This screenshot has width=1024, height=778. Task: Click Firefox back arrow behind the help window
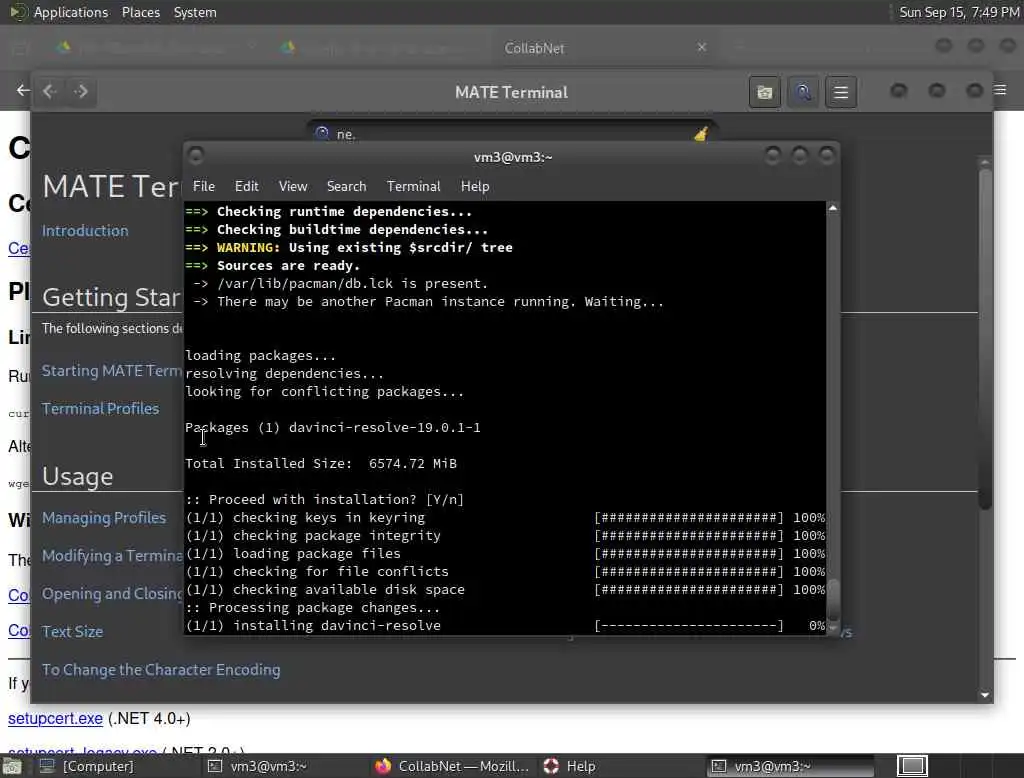23,90
